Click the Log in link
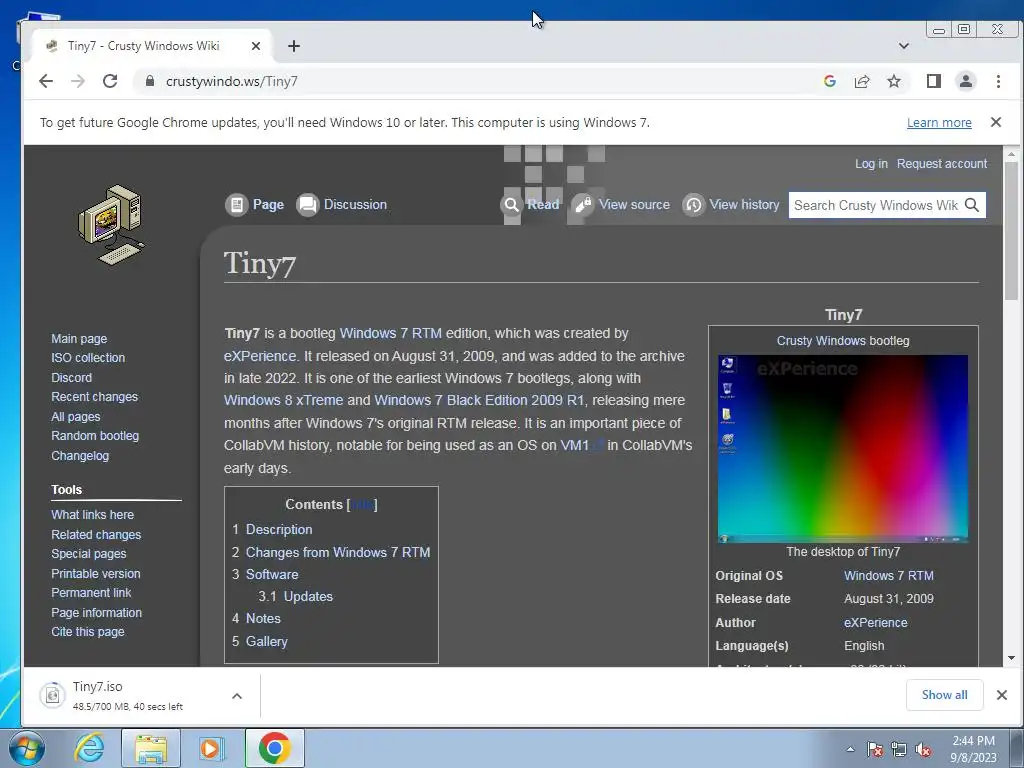The height and width of the screenshot is (768, 1024). [871, 164]
